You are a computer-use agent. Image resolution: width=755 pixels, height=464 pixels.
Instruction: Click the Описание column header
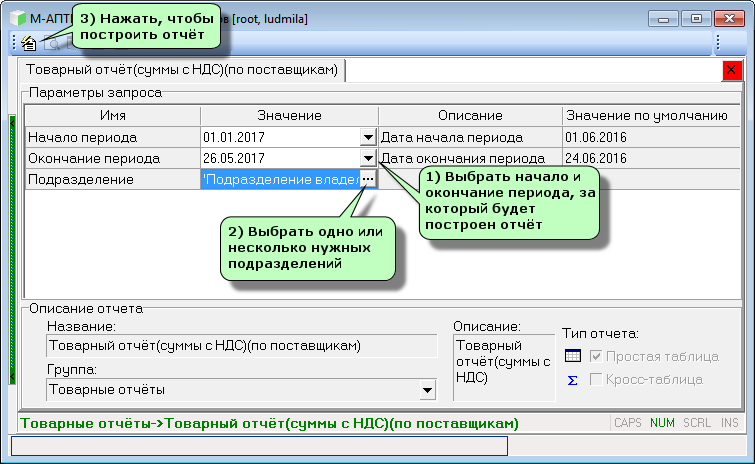470,116
